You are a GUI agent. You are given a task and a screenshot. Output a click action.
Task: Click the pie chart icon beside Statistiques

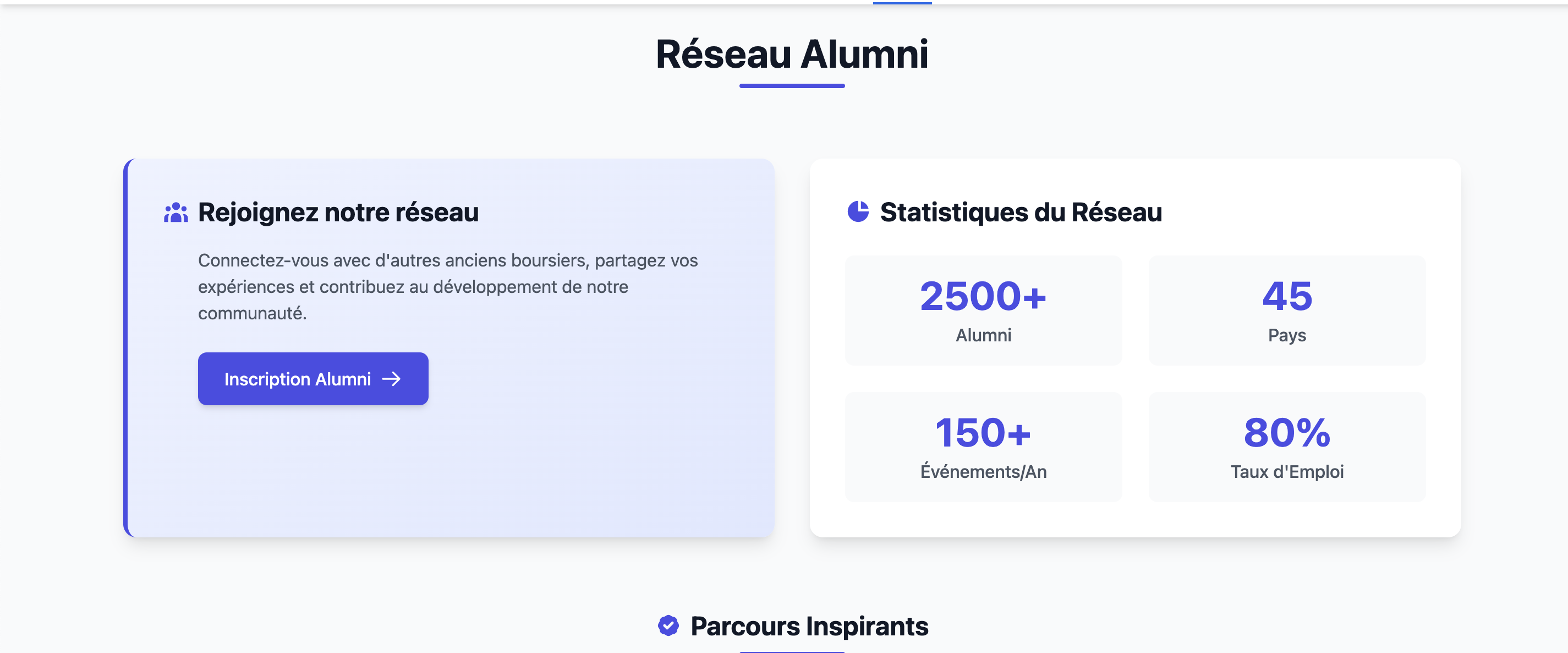[x=858, y=211]
